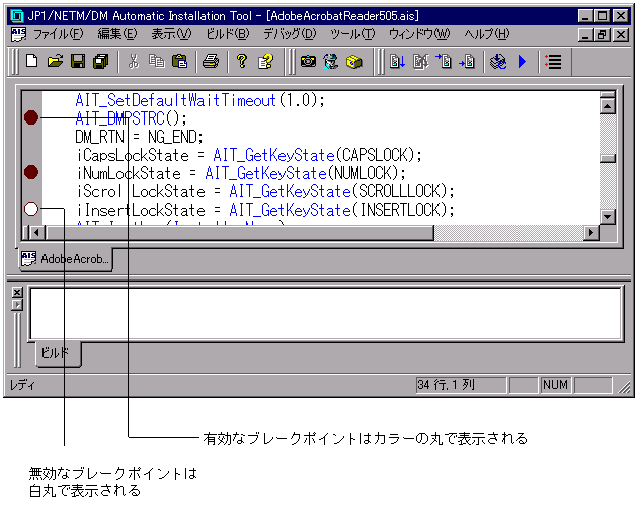
Task: Open the ウィンドウ(W) menu
Action: (419, 34)
